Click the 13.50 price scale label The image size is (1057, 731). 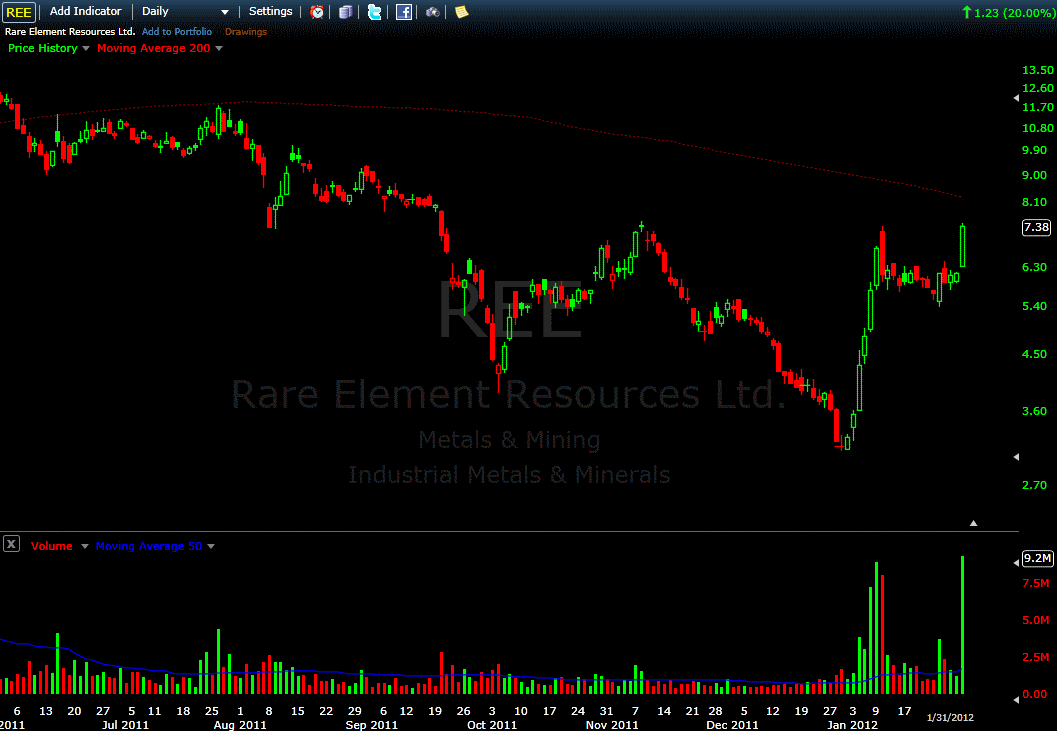1037,70
